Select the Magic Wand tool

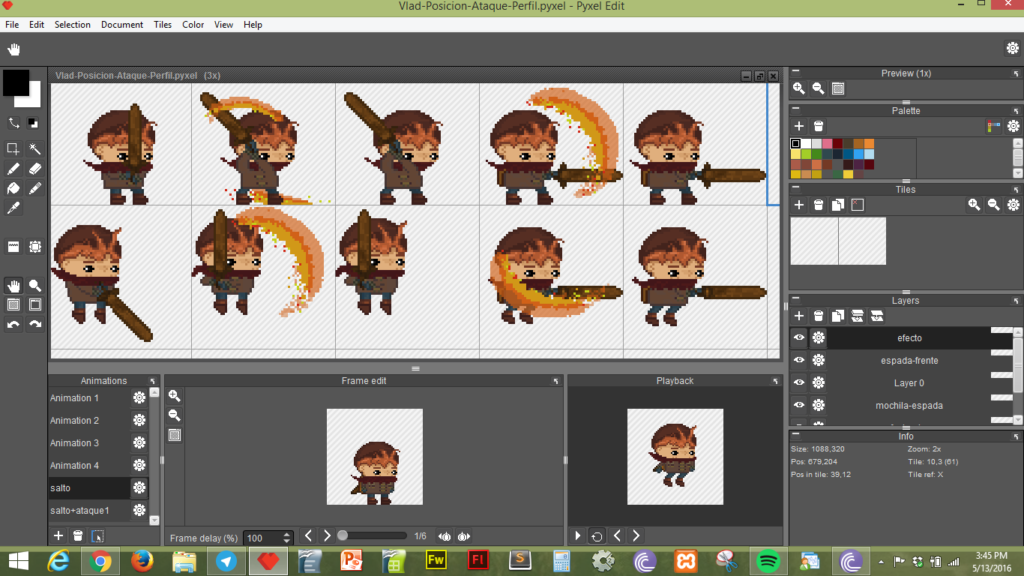point(36,149)
